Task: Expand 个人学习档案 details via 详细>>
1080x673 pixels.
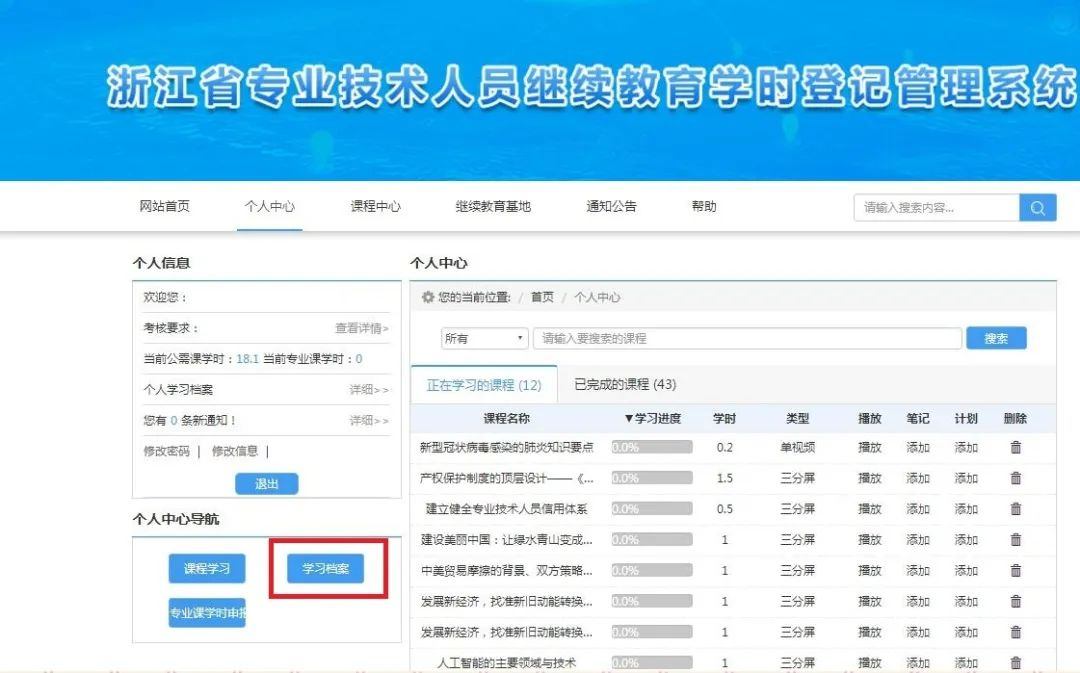Action: tap(368, 390)
